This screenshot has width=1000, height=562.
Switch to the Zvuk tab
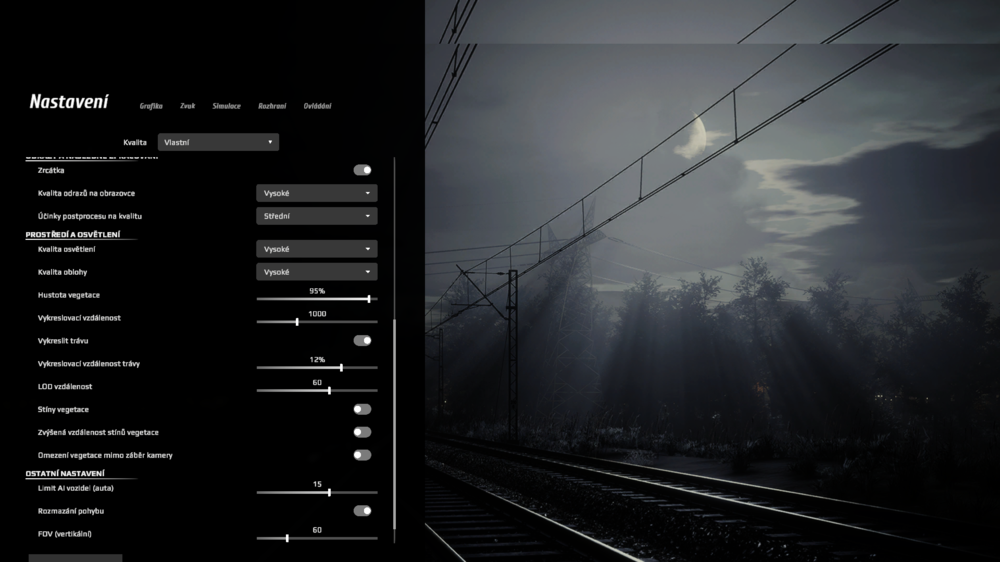[188, 106]
